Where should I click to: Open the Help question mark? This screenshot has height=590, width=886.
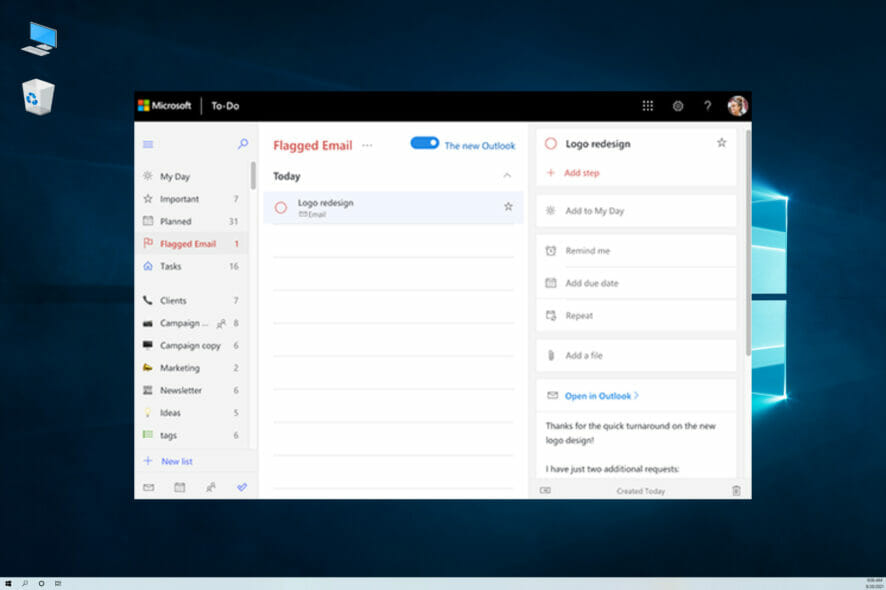tap(707, 106)
